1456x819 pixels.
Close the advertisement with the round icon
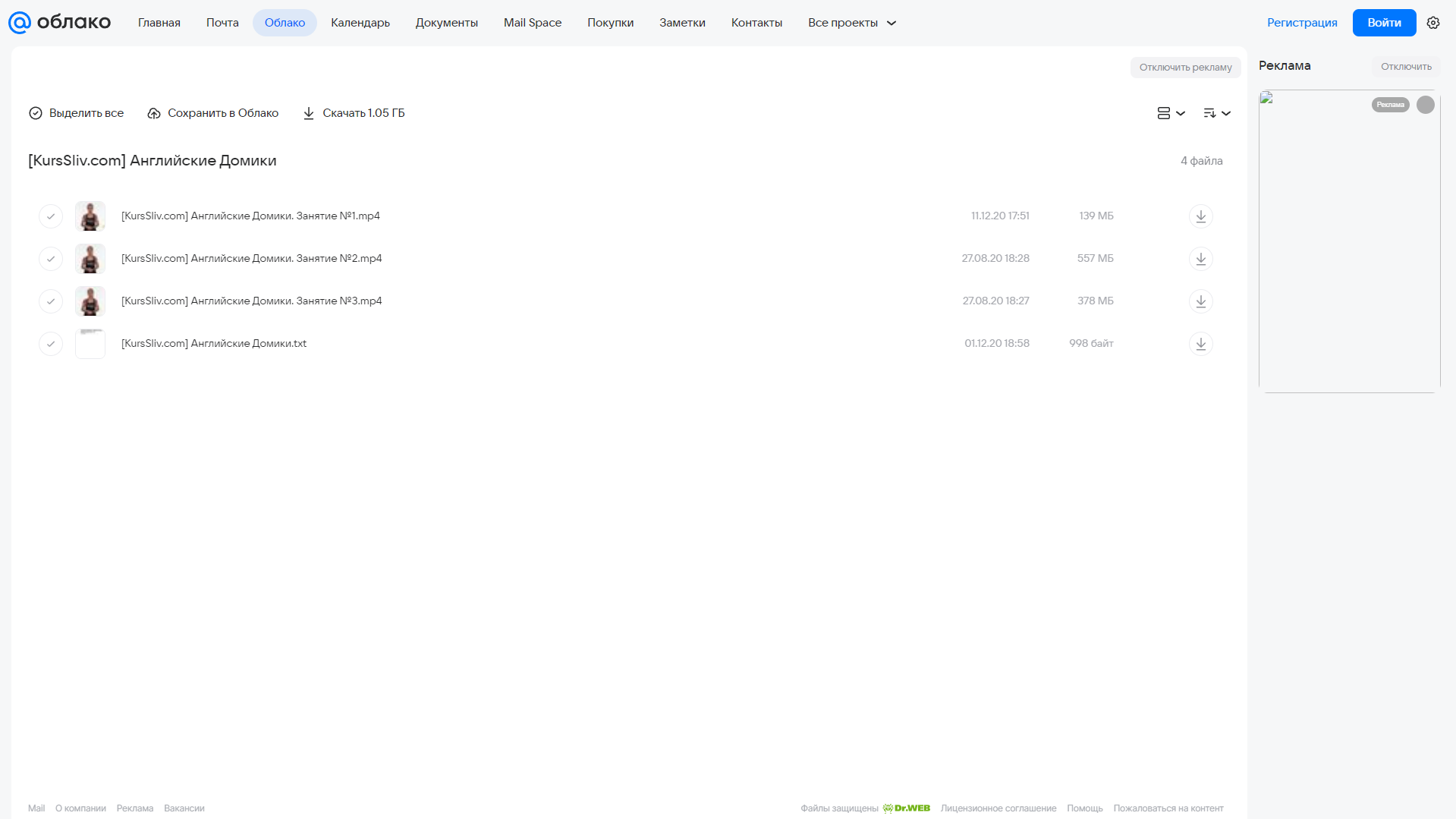1426,105
